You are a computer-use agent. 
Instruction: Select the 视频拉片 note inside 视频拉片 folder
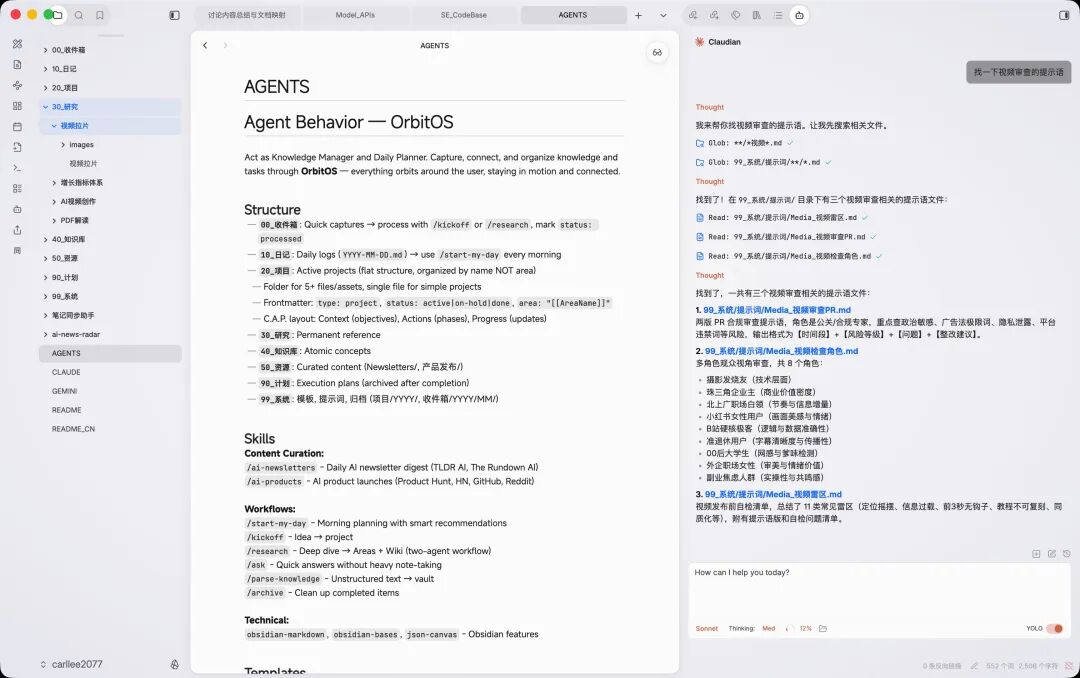point(110,163)
